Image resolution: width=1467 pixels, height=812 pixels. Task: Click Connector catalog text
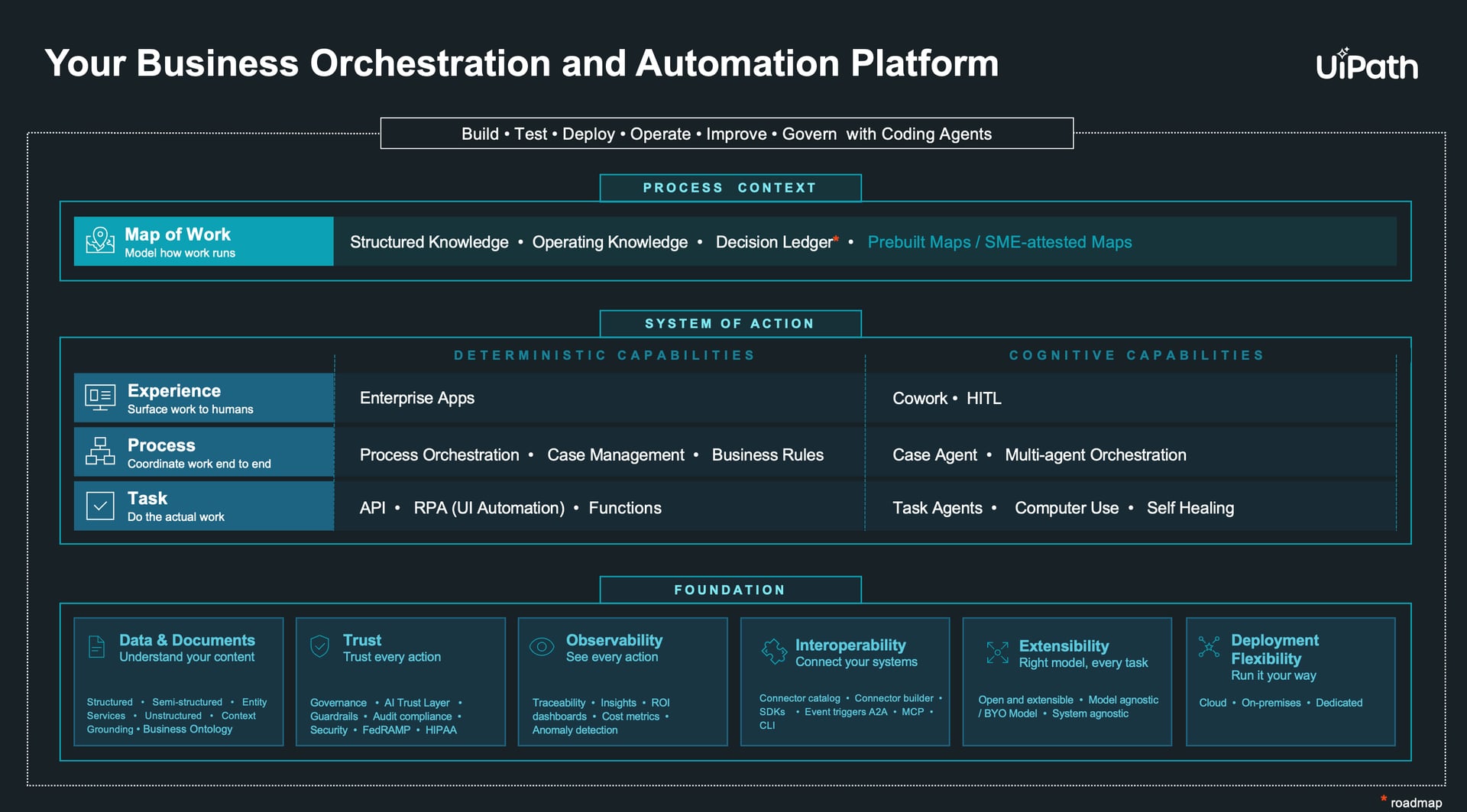pos(800,698)
